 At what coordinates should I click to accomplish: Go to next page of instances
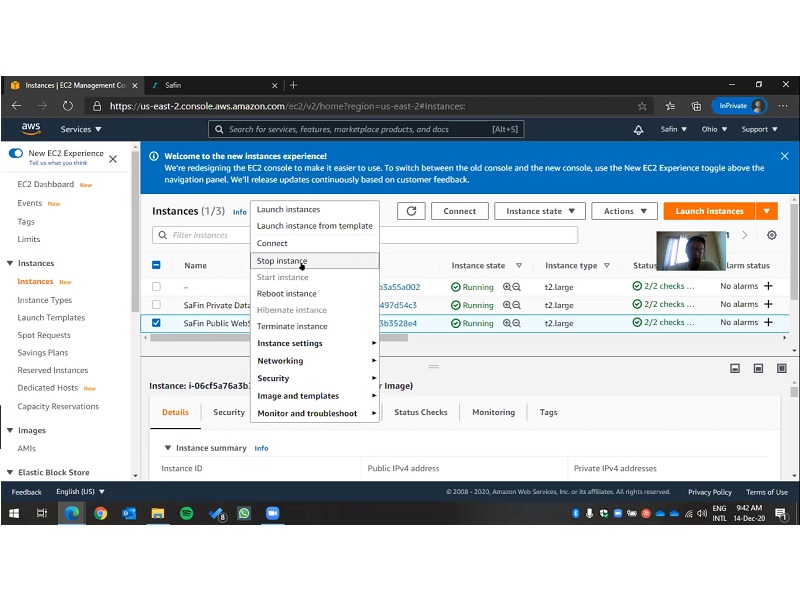[x=745, y=235]
